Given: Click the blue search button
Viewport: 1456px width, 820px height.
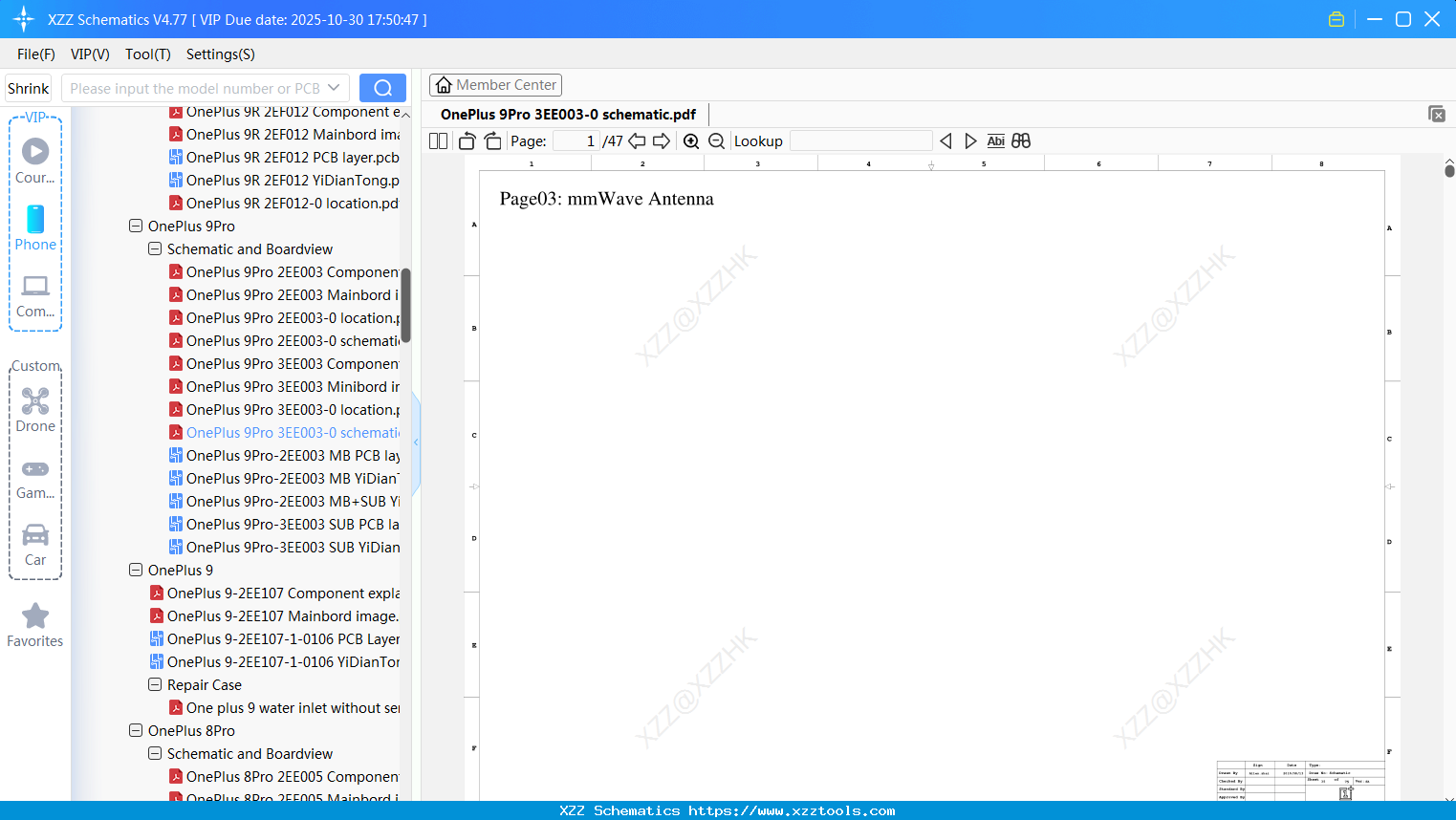Looking at the screenshot, I should 382,88.
